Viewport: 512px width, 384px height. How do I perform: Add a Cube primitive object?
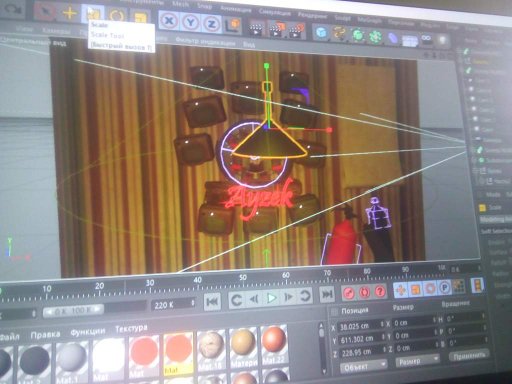[x=321, y=32]
